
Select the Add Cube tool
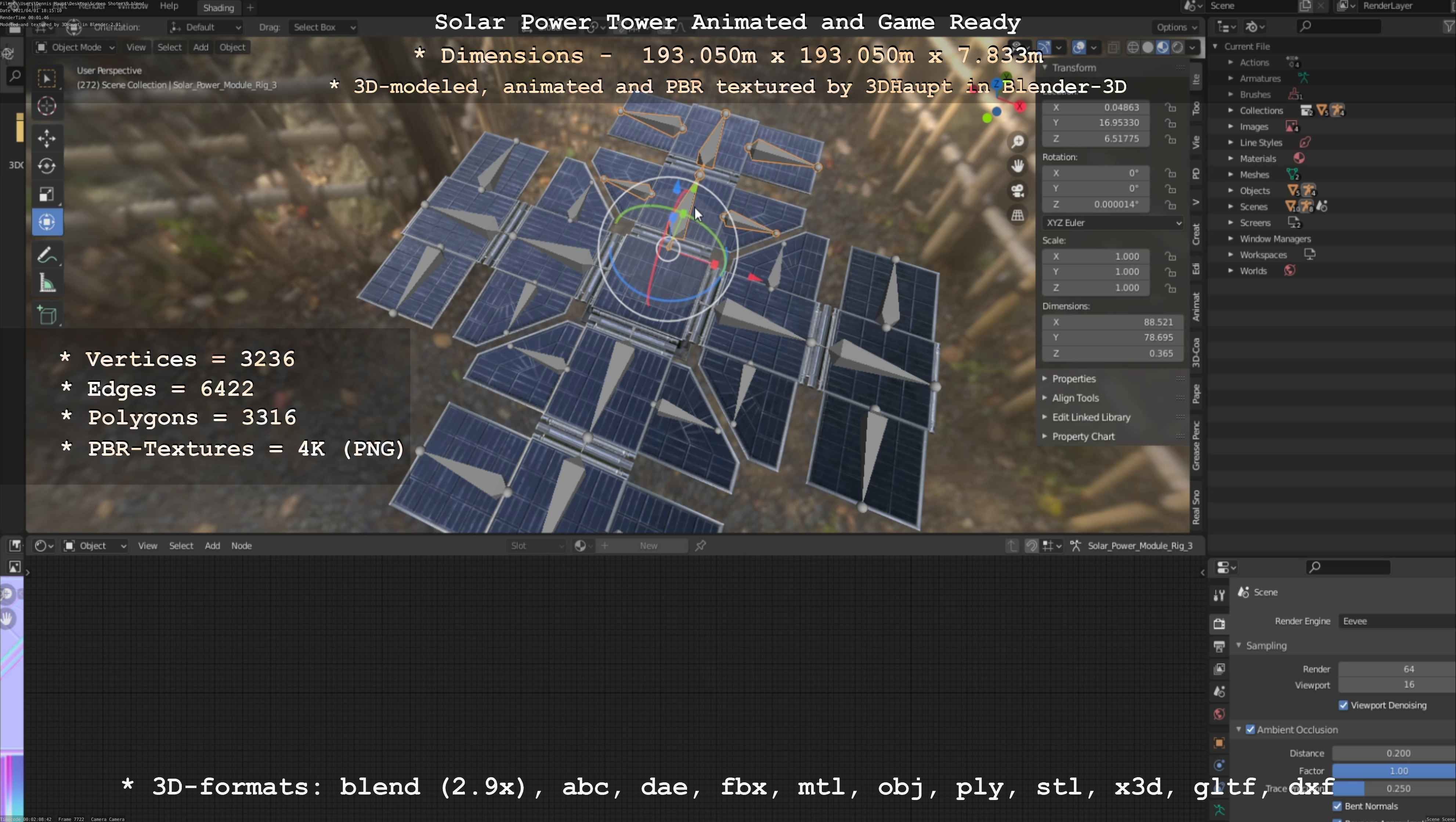pos(47,315)
